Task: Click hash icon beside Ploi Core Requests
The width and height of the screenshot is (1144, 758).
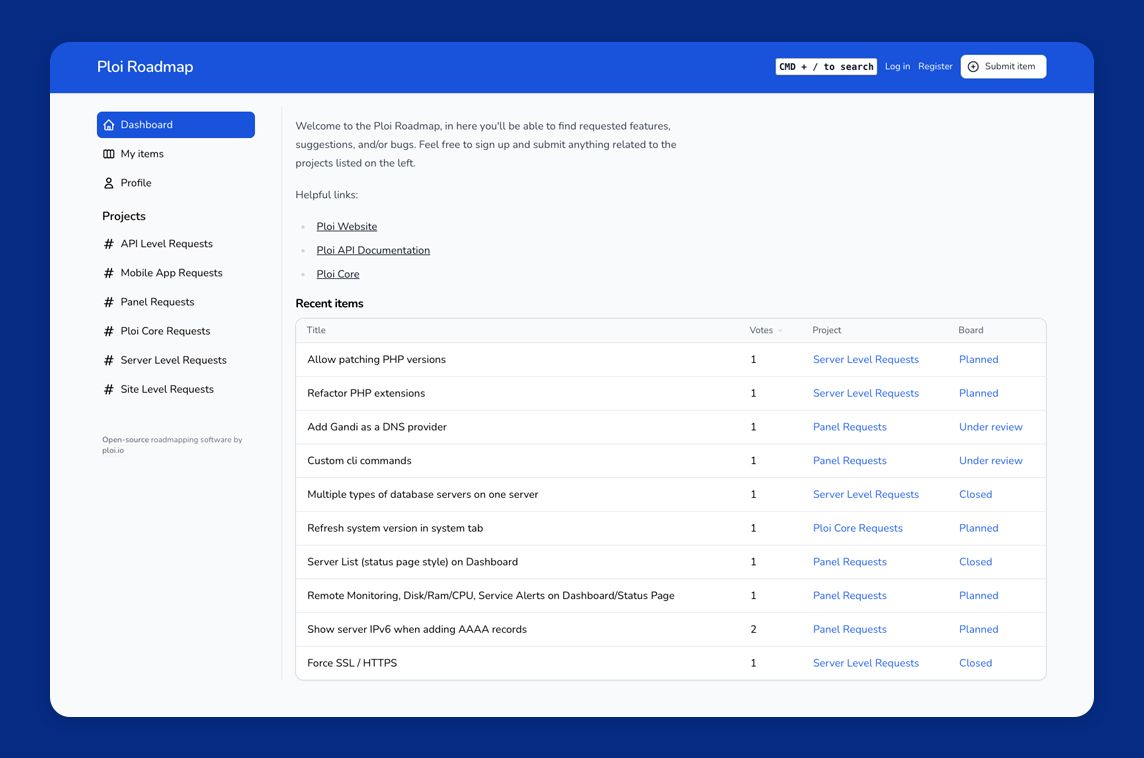Action: [x=109, y=331]
